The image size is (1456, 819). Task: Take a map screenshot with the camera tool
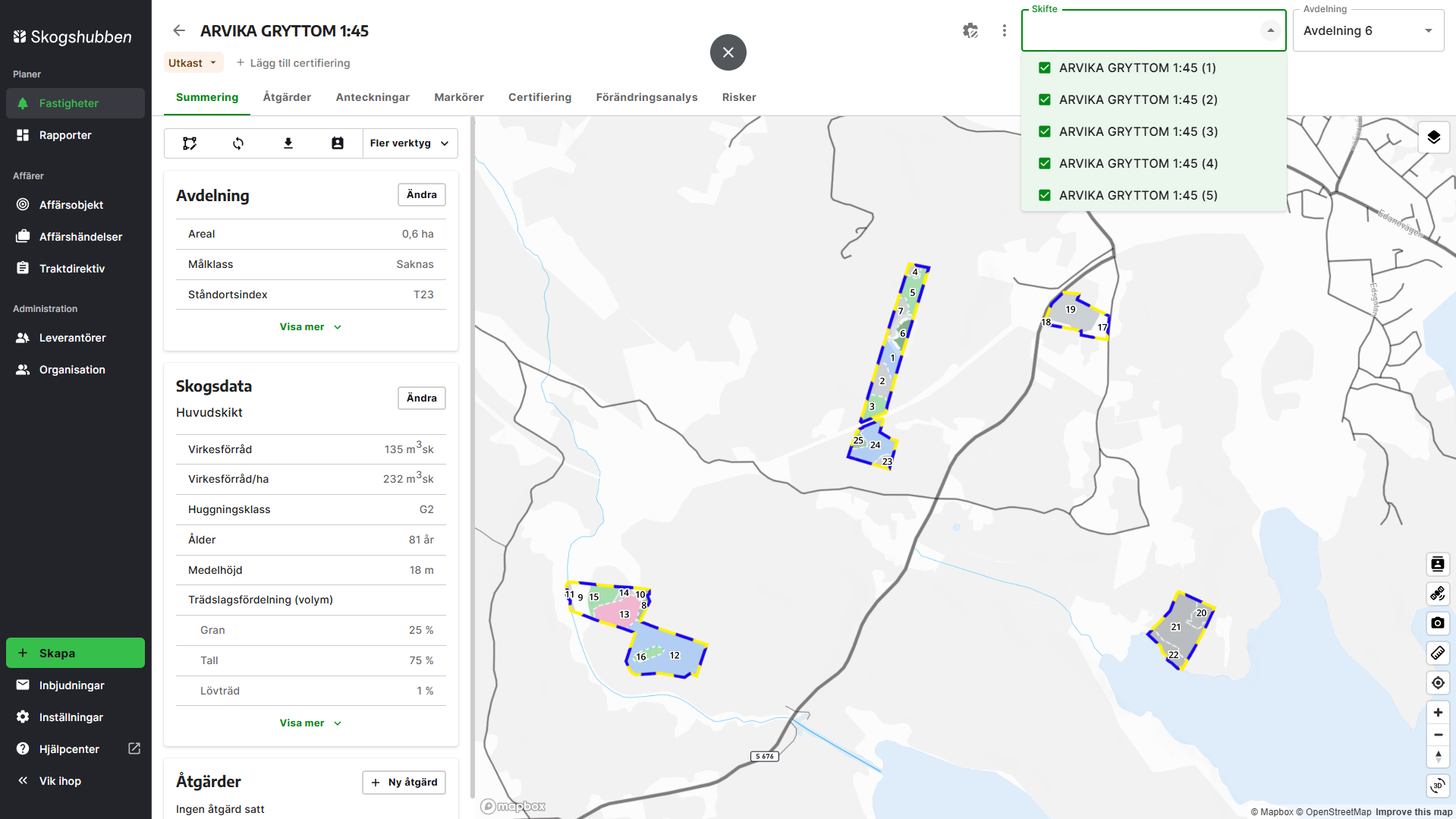click(1437, 623)
